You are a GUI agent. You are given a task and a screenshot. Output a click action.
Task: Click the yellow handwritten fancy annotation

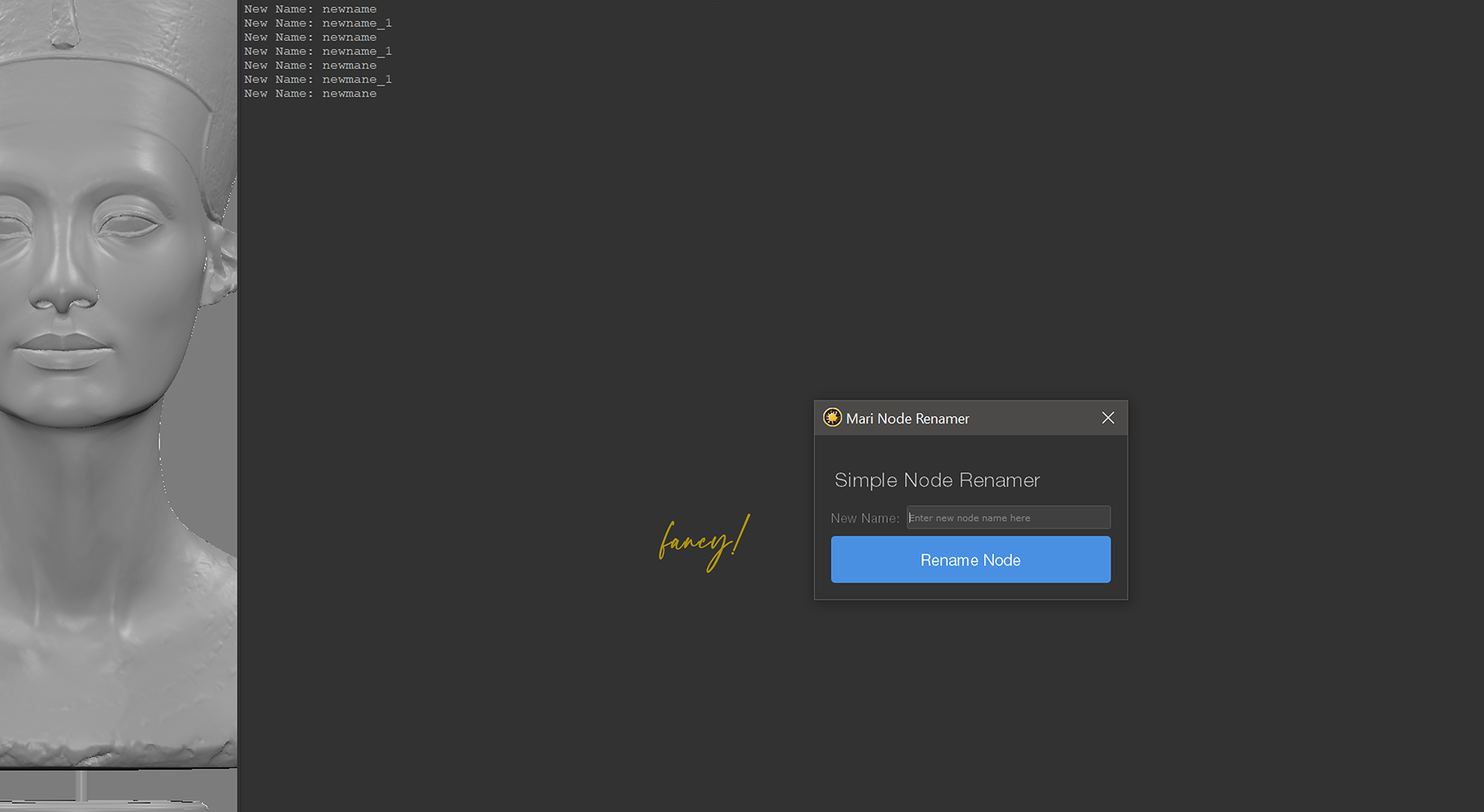point(703,541)
